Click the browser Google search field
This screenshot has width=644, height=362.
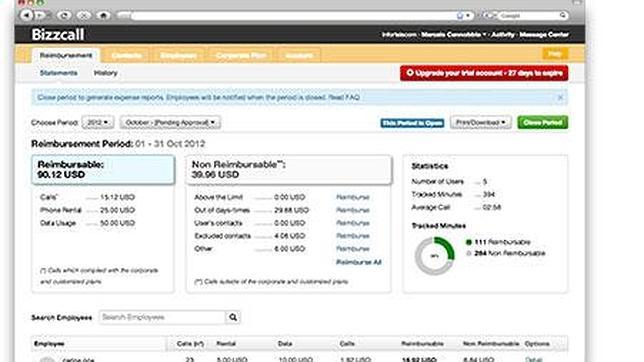point(530,16)
